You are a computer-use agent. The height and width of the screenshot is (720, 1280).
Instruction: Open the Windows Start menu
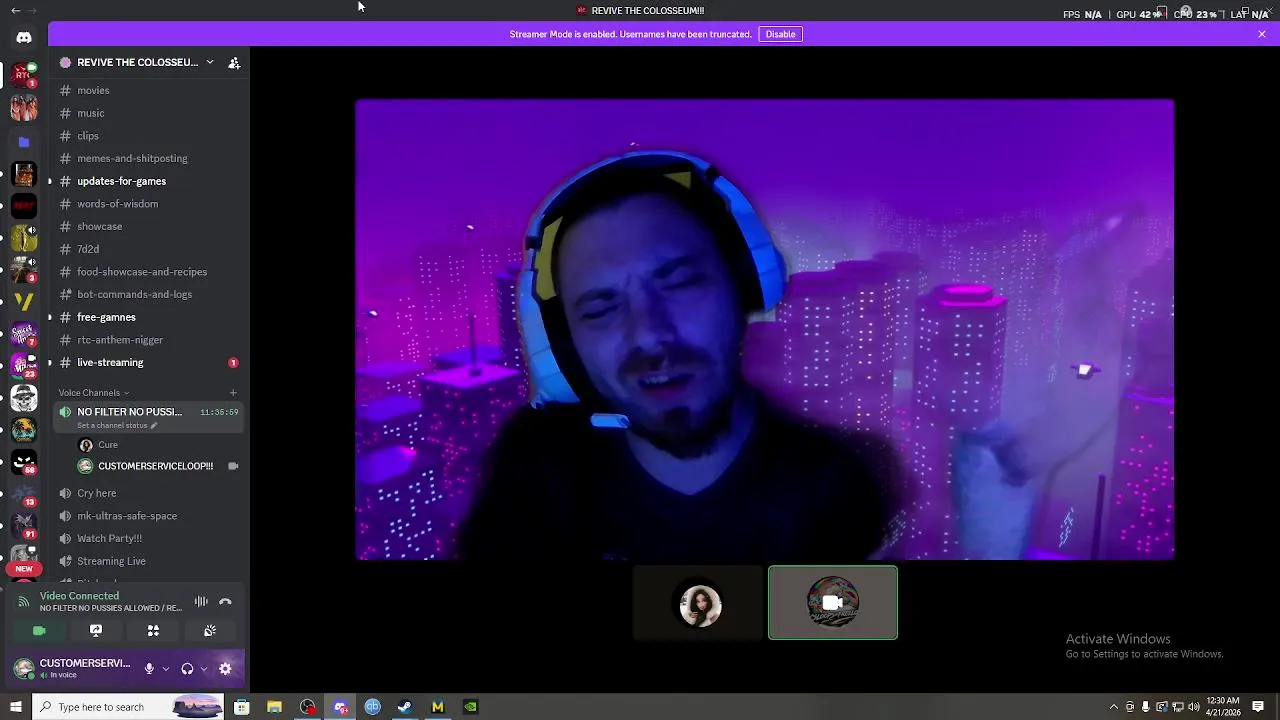pyautogui.click(x=15, y=707)
